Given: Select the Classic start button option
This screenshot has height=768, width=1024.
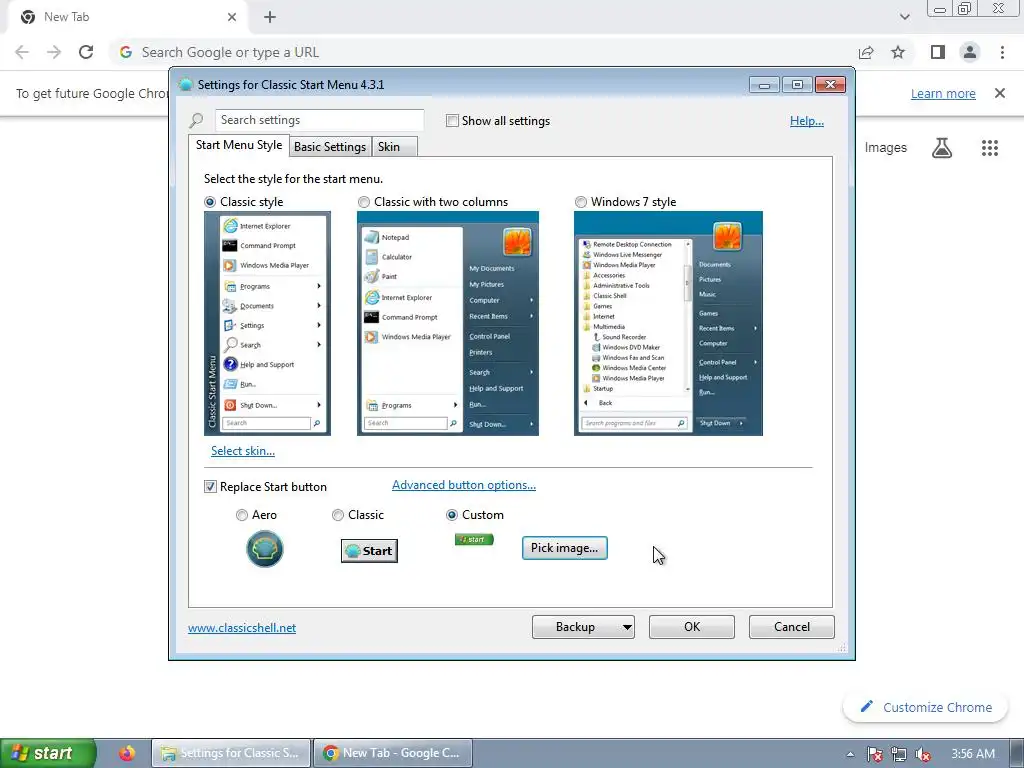Looking at the screenshot, I should pyautogui.click(x=338, y=515).
